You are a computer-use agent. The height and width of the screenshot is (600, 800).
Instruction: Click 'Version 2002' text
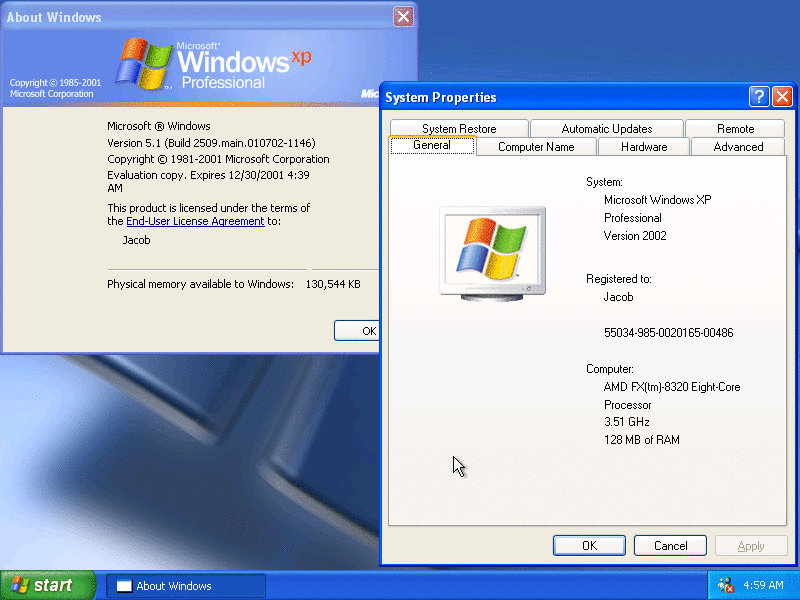tap(635, 236)
